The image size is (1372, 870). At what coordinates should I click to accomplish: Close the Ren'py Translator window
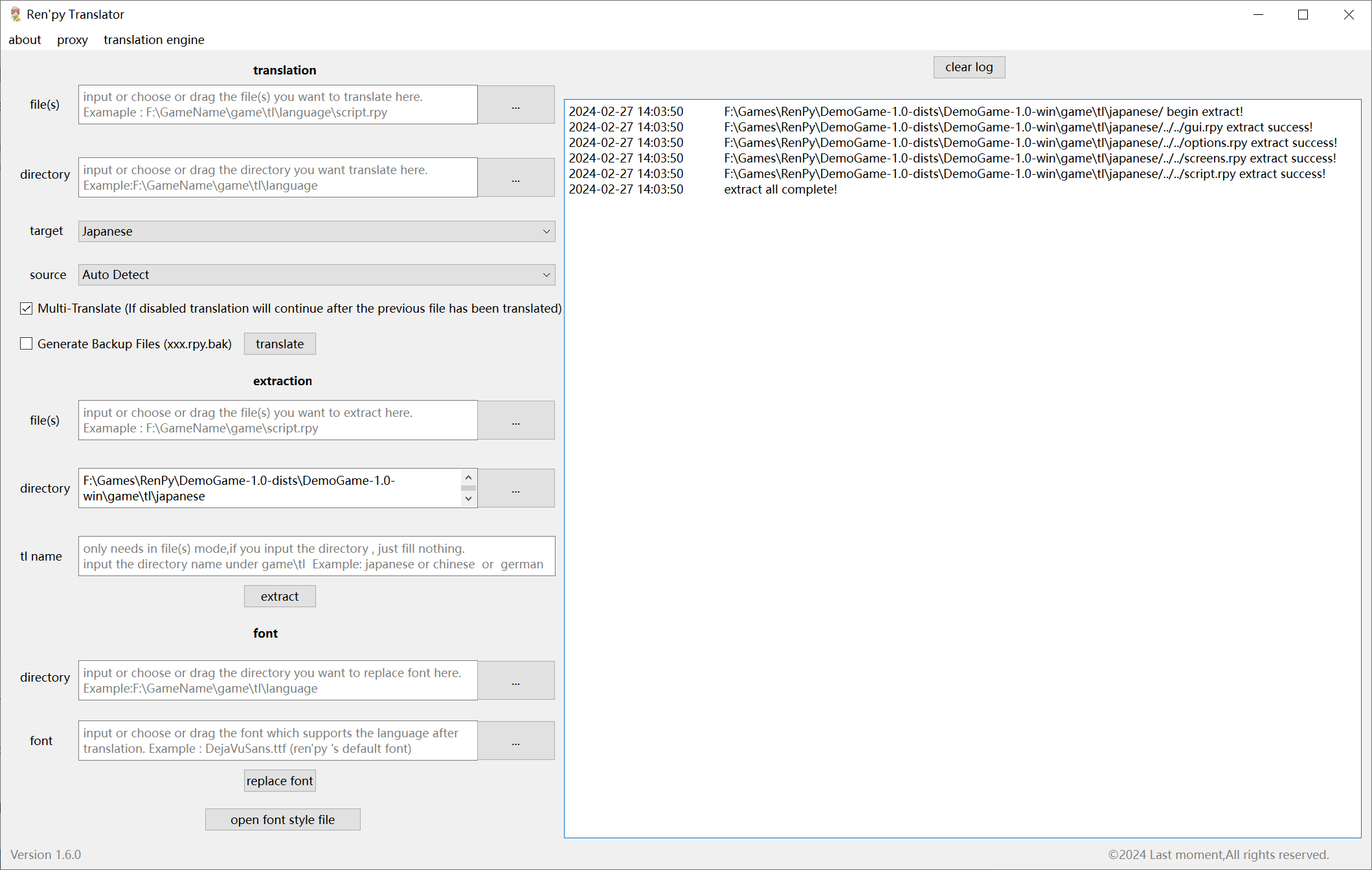1349,14
